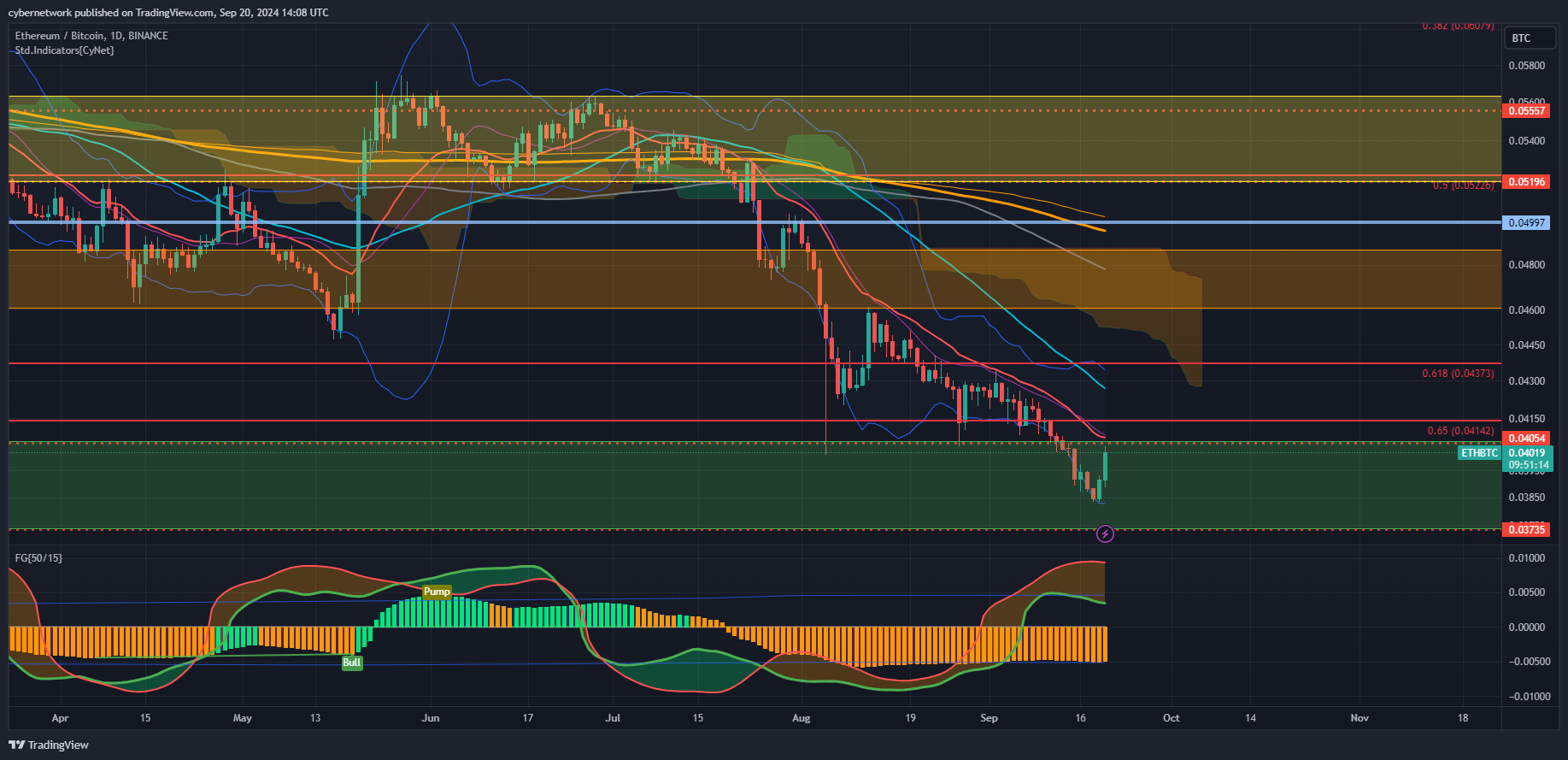Click the Nov label on time axis

coord(1360,718)
